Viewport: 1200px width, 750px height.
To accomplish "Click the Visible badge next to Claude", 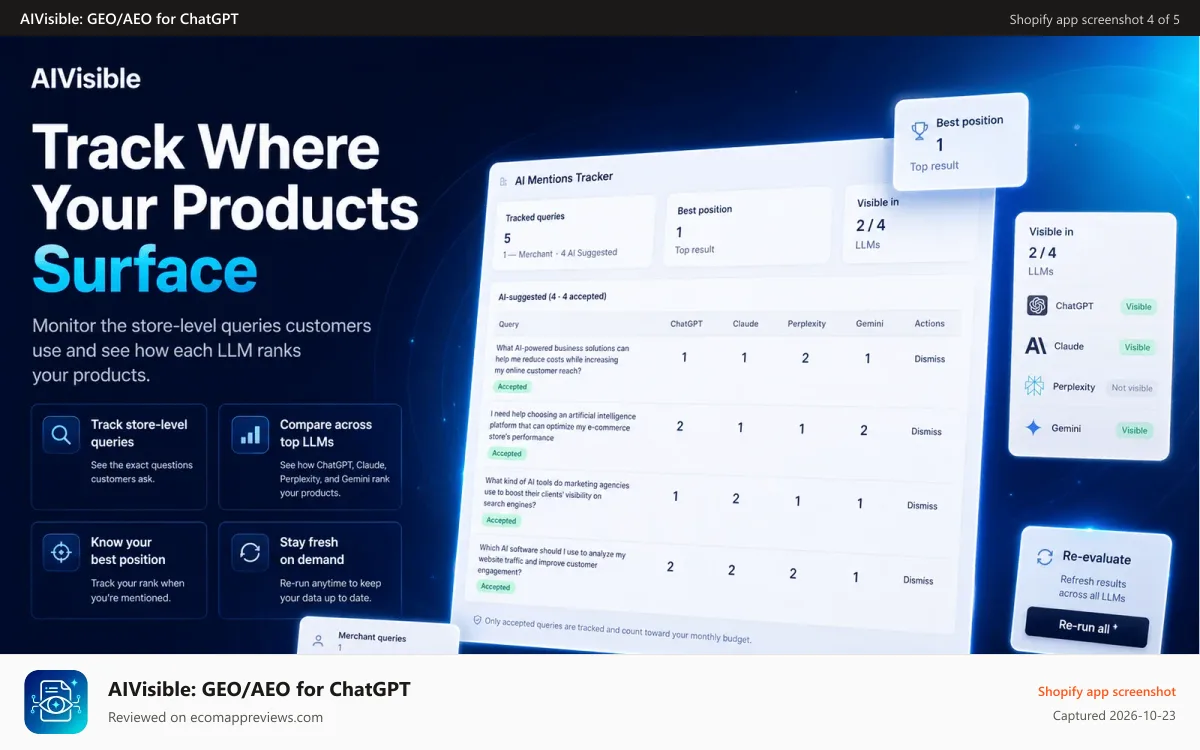I will pos(1137,347).
